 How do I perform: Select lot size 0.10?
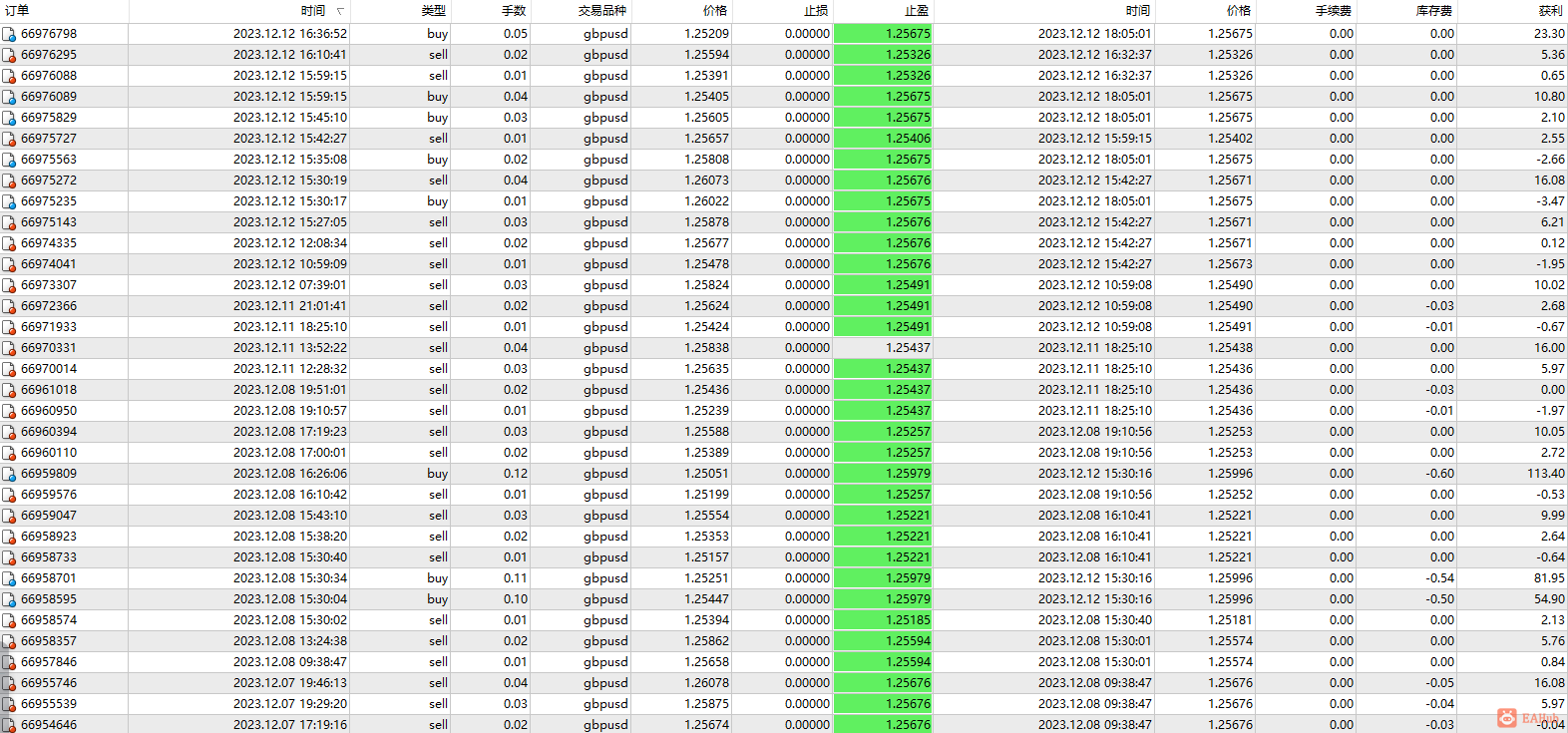tap(516, 599)
